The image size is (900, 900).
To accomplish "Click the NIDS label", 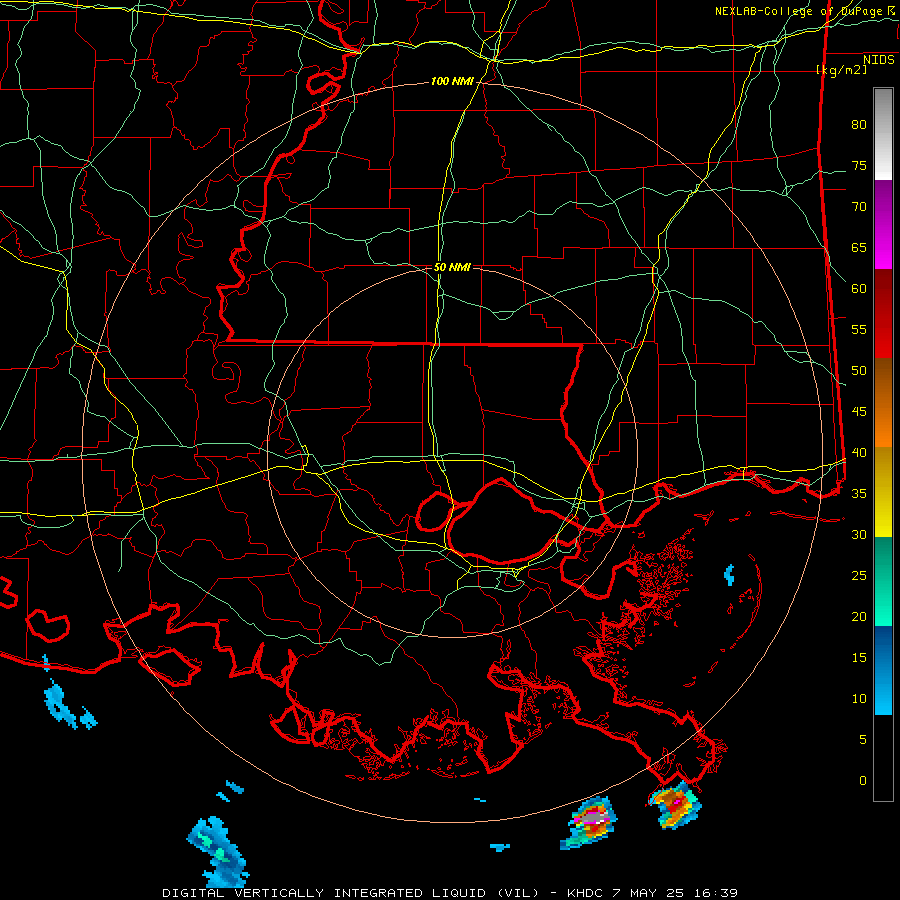I will 879,59.
